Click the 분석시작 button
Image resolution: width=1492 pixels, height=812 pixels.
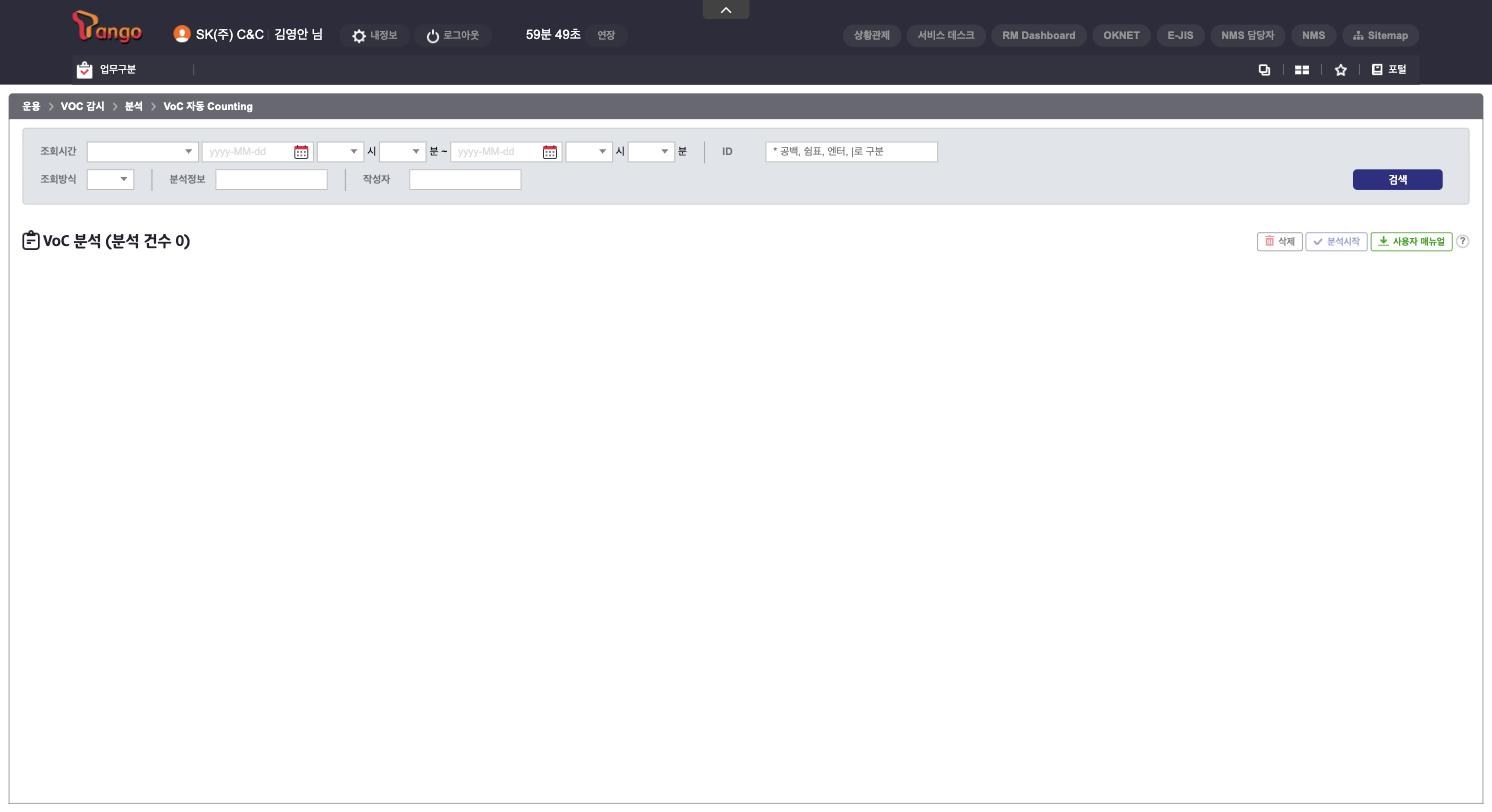1336,242
